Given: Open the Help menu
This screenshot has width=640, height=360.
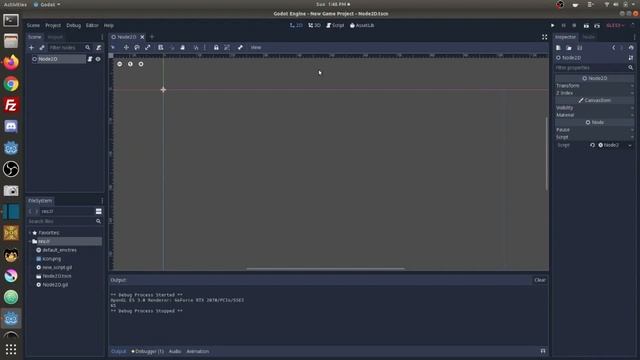Looking at the screenshot, I should 109,25.
